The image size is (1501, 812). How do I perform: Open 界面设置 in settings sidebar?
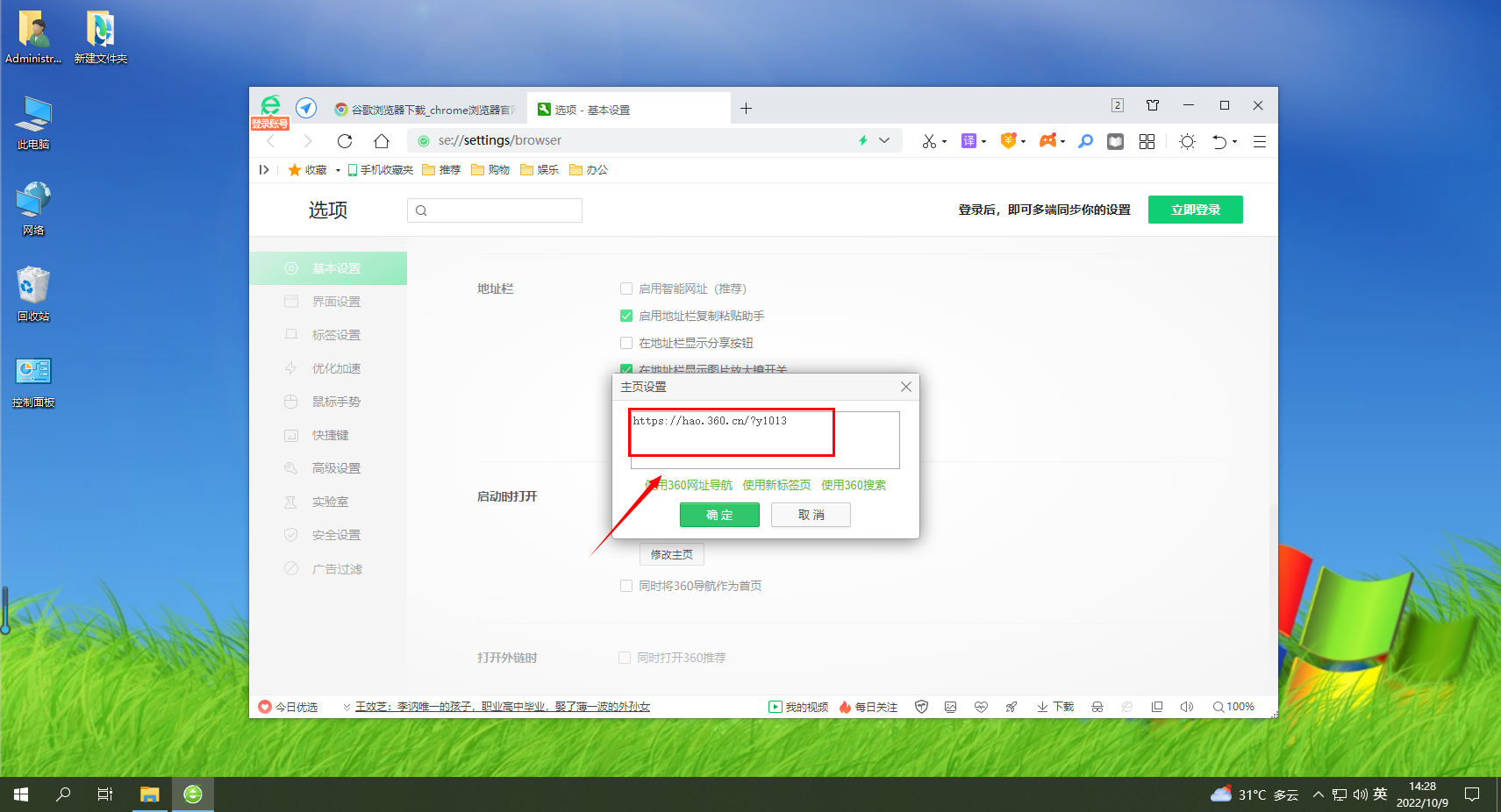(328, 302)
